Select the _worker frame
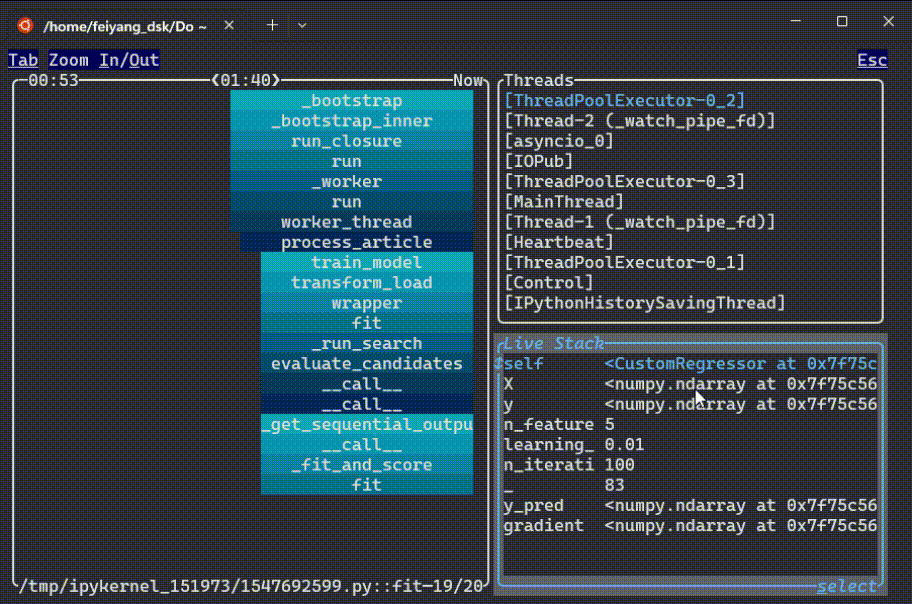This screenshot has height=604, width=912. 352,182
